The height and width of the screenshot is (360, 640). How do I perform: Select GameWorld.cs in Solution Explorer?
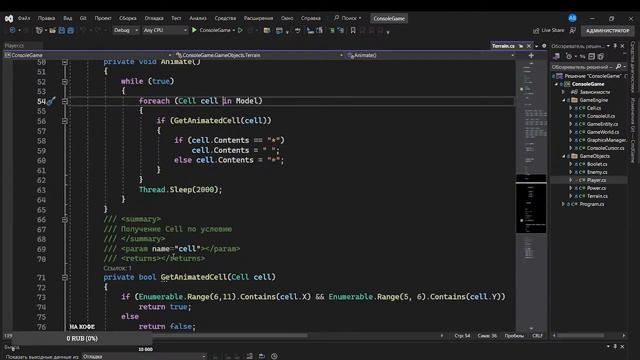point(602,132)
